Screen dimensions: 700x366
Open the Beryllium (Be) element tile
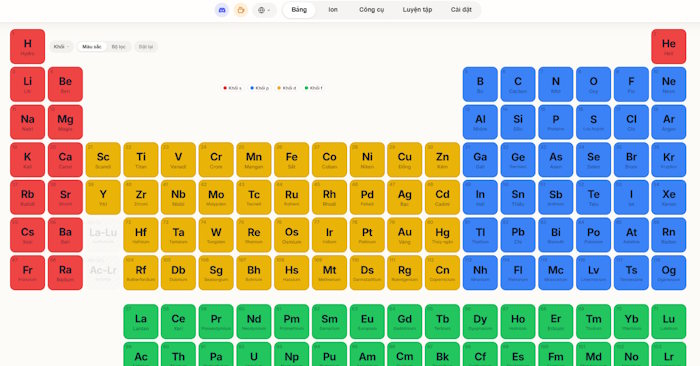coord(65,84)
